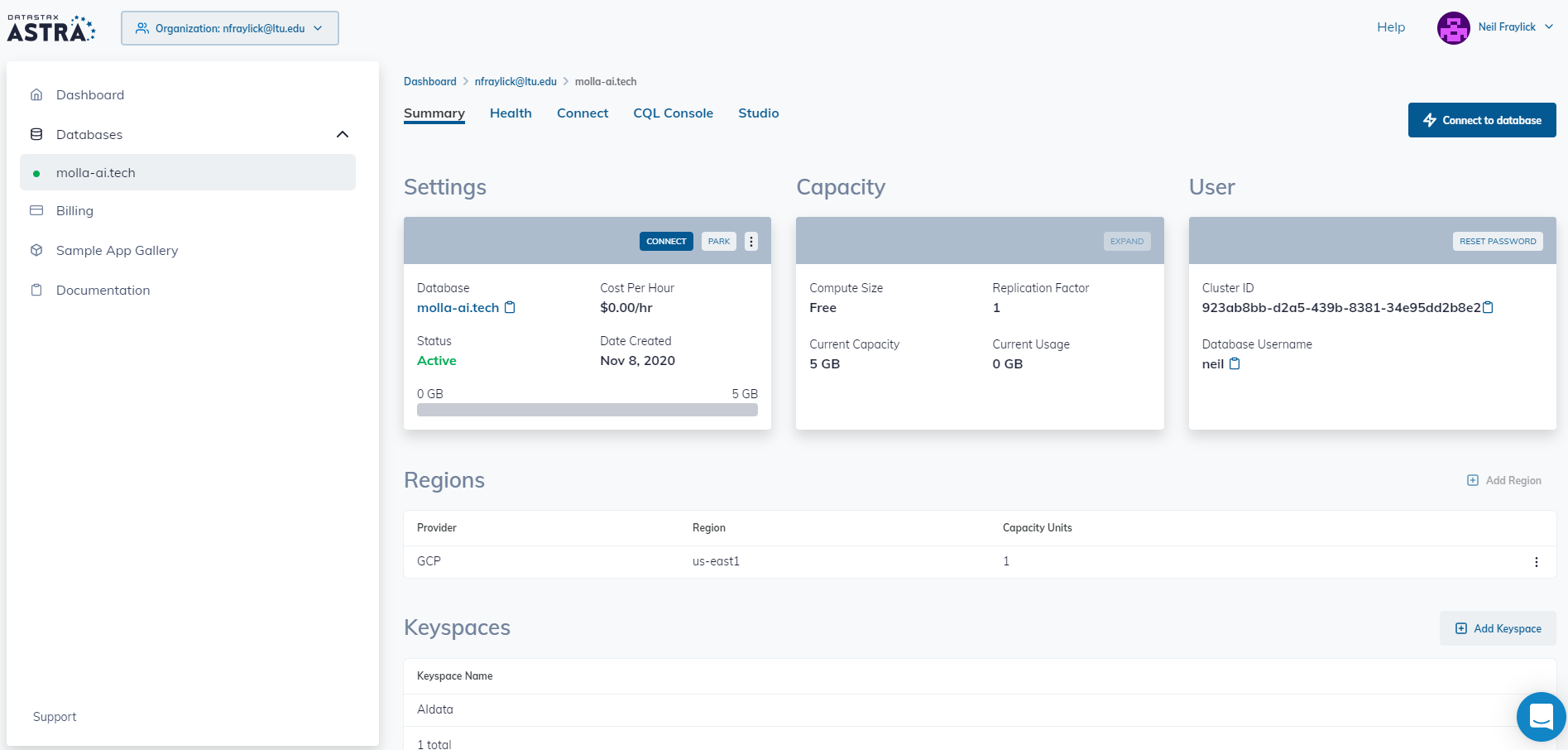This screenshot has height=750, width=1568.
Task: Click the molla-ai.tech breadcrumb text
Action: coord(606,81)
